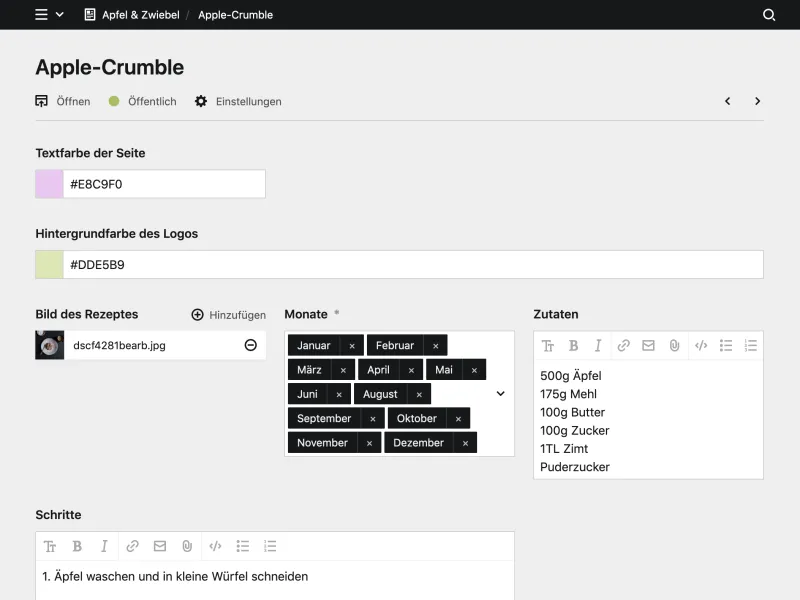Viewport: 800px width, 600px height.
Task: Attach a file with the Zutaten paperclip icon
Action: 674,346
